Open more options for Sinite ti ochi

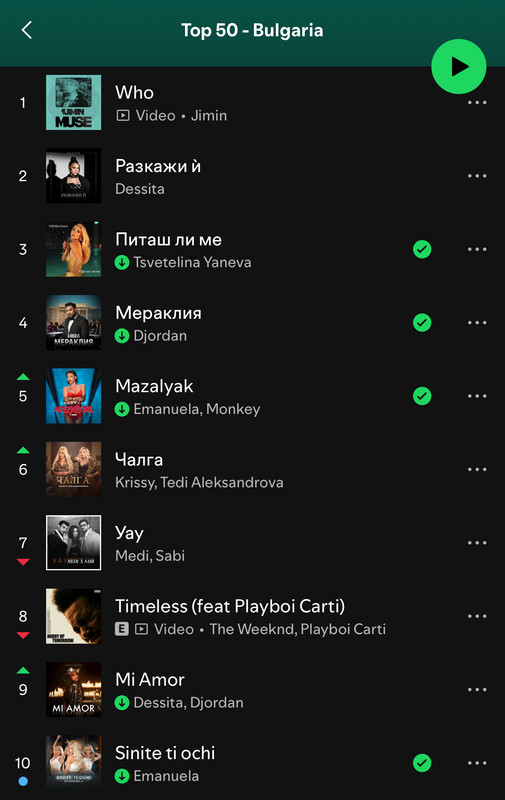tap(477, 763)
